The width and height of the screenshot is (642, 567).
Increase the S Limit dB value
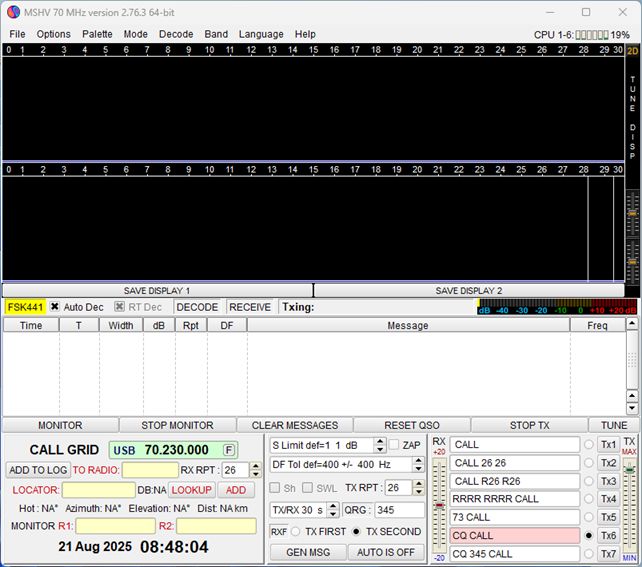[379, 441]
